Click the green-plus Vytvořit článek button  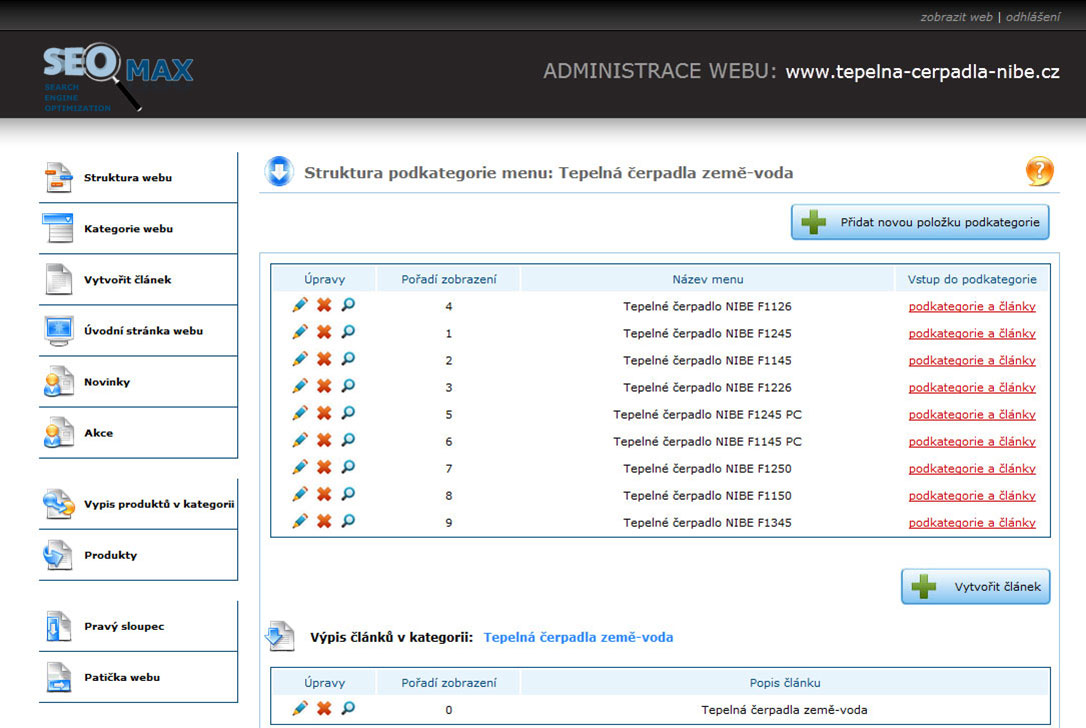click(x=975, y=587)
